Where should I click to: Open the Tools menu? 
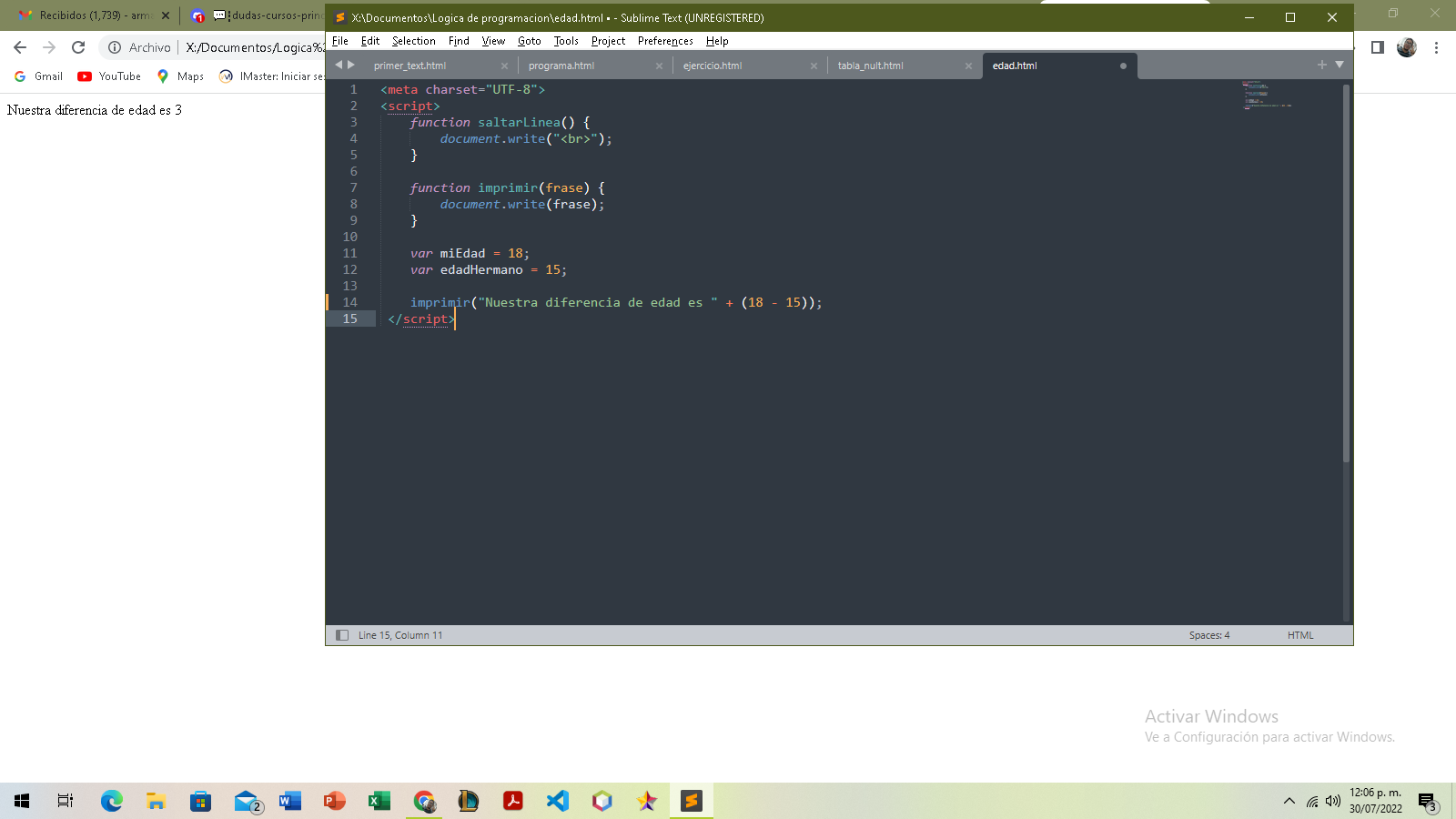tap(566, 41)
